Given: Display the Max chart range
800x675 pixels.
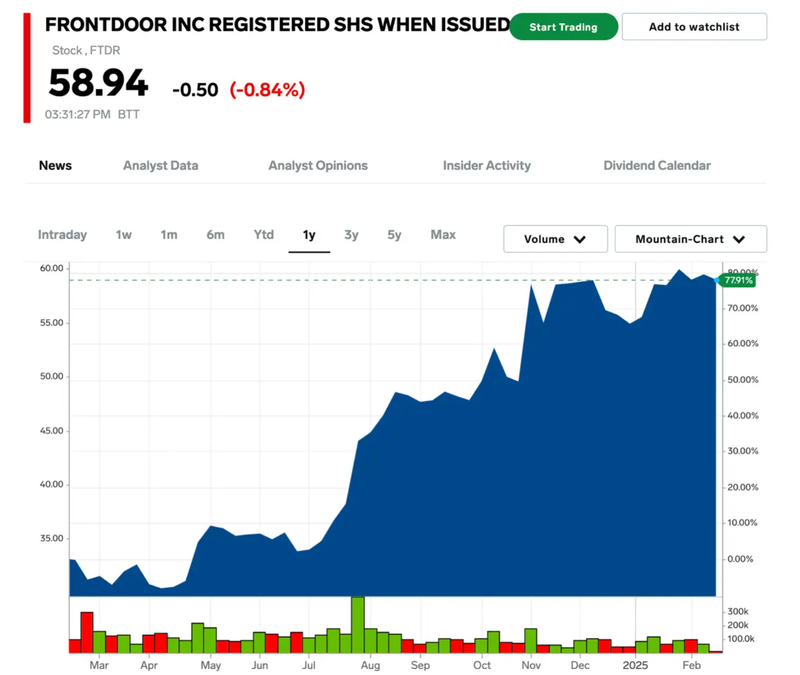Looking at the screenshot, I should coord(443,235).
